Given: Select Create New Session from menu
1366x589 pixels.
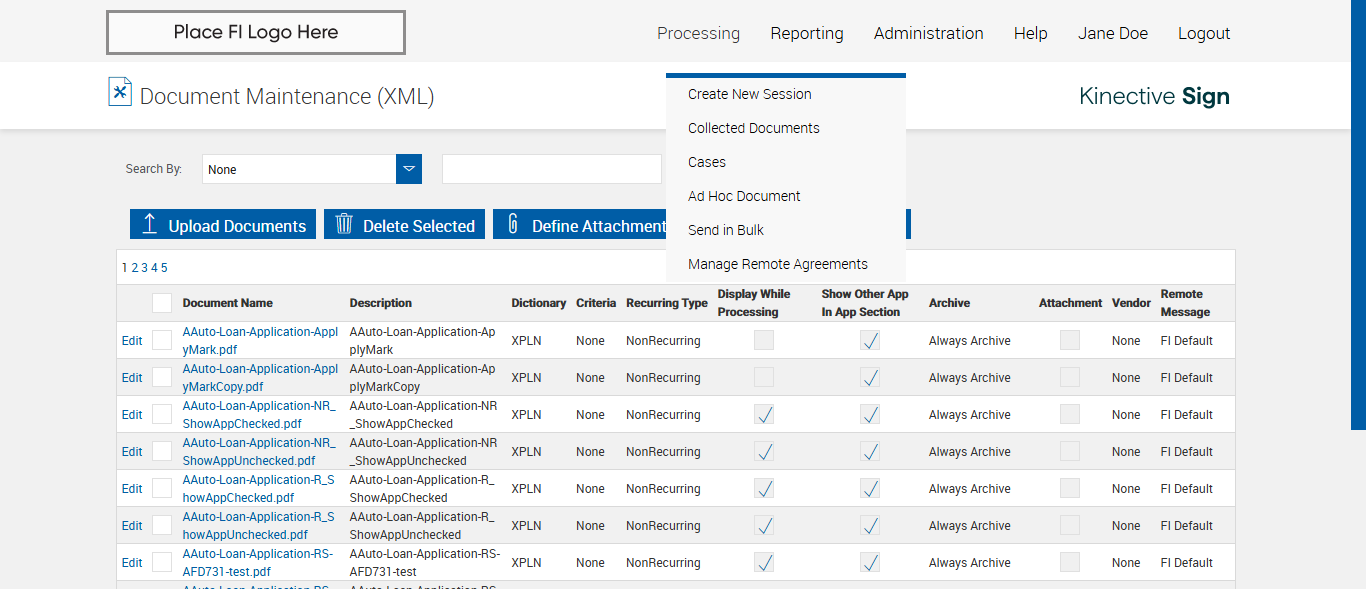Looking at the screenshot, I should (x=749, y=94).
